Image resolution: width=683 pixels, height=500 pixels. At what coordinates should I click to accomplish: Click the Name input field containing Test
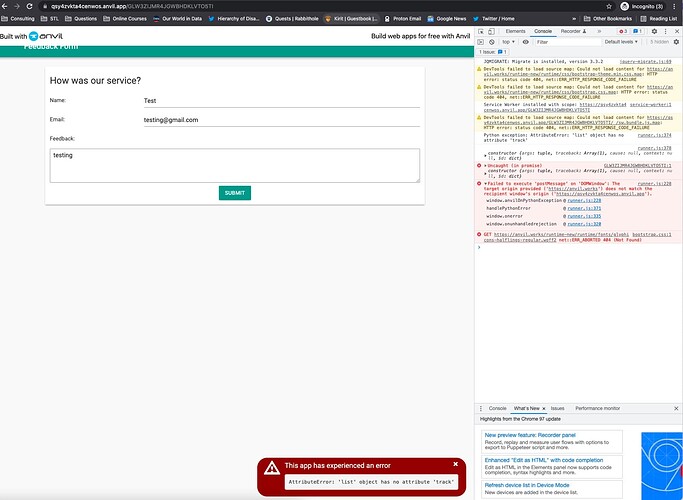[281, 101]
